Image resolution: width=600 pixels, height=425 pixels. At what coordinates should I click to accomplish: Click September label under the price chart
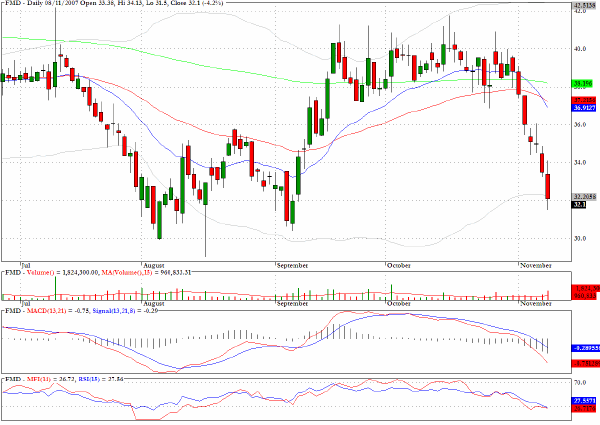(x=292, y=265)
